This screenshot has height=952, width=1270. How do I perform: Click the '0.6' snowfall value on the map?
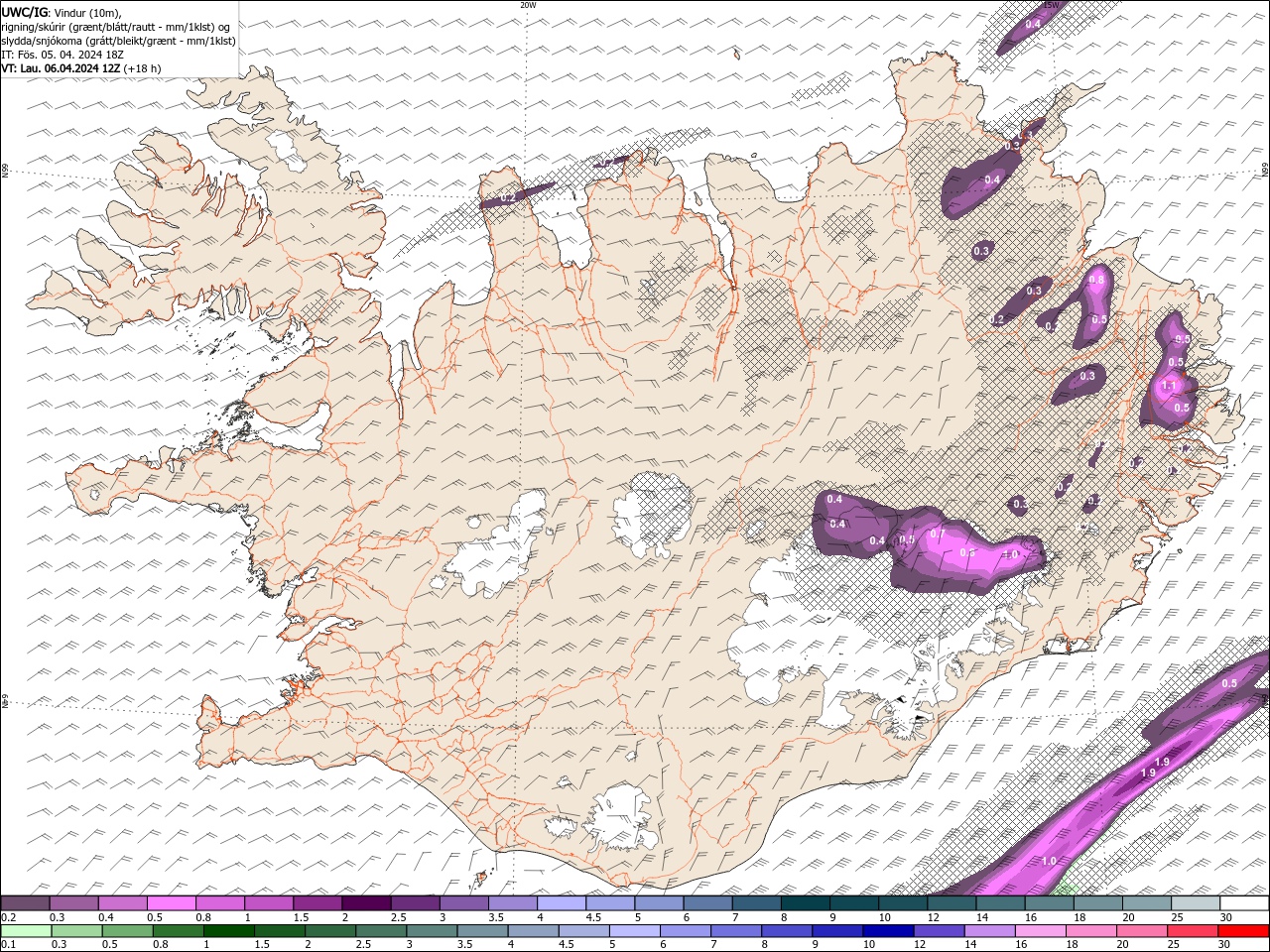967,552
